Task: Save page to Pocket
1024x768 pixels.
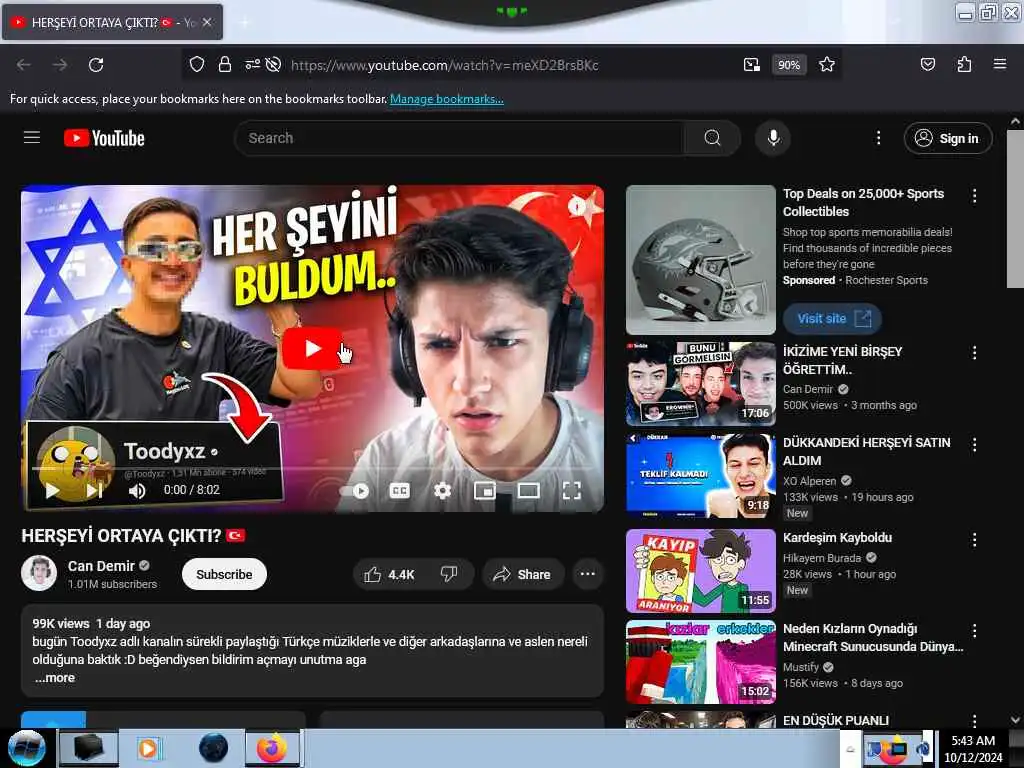Action: pyautogui.click(x=927, y=64)
